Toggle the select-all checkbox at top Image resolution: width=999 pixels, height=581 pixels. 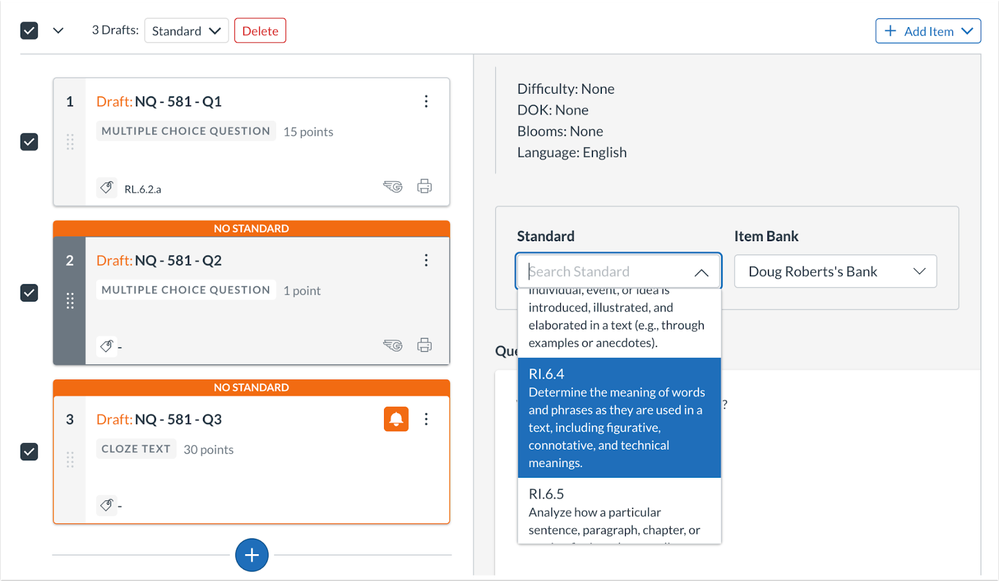click(29, 30)
